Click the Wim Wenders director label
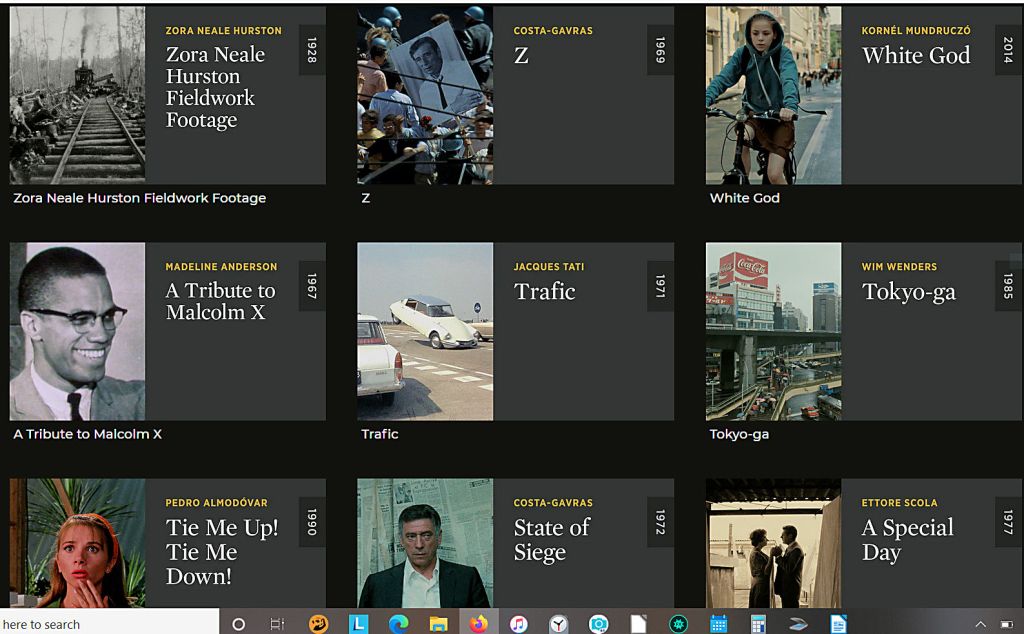The height and width of the screenshot is (634, 1024). click(899, 267)
